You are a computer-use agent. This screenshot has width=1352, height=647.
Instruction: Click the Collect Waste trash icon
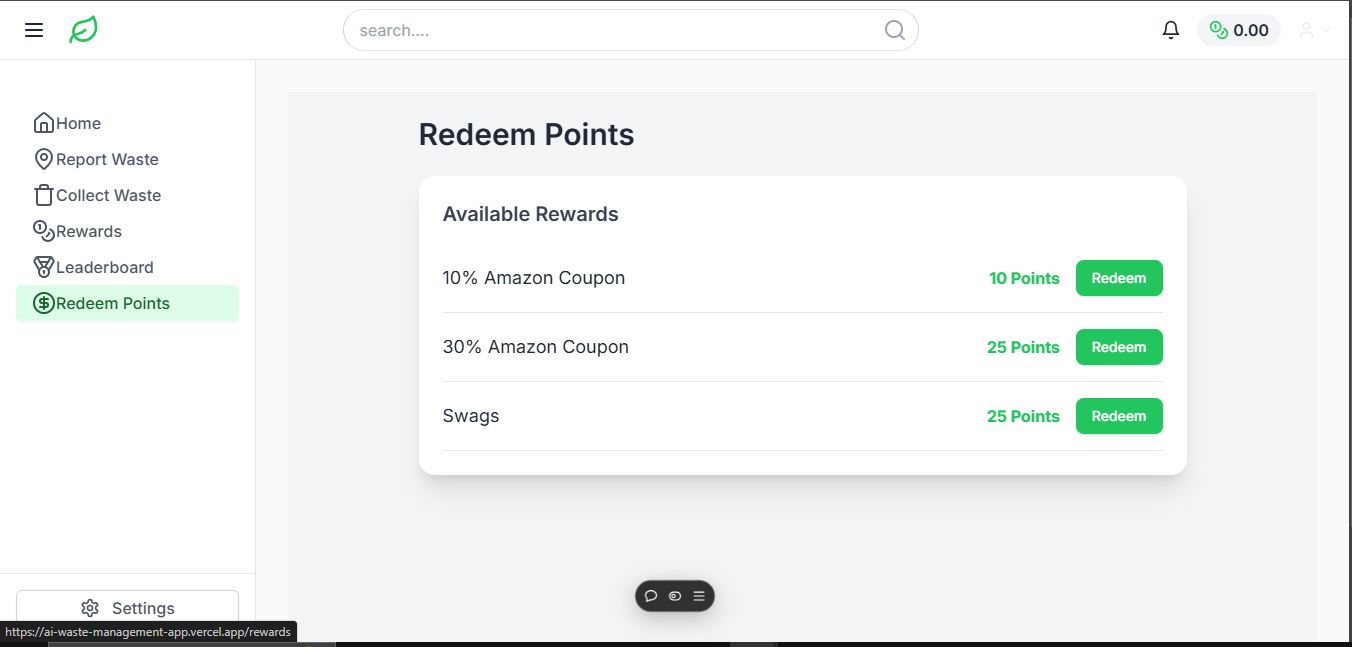pos(43,194)
